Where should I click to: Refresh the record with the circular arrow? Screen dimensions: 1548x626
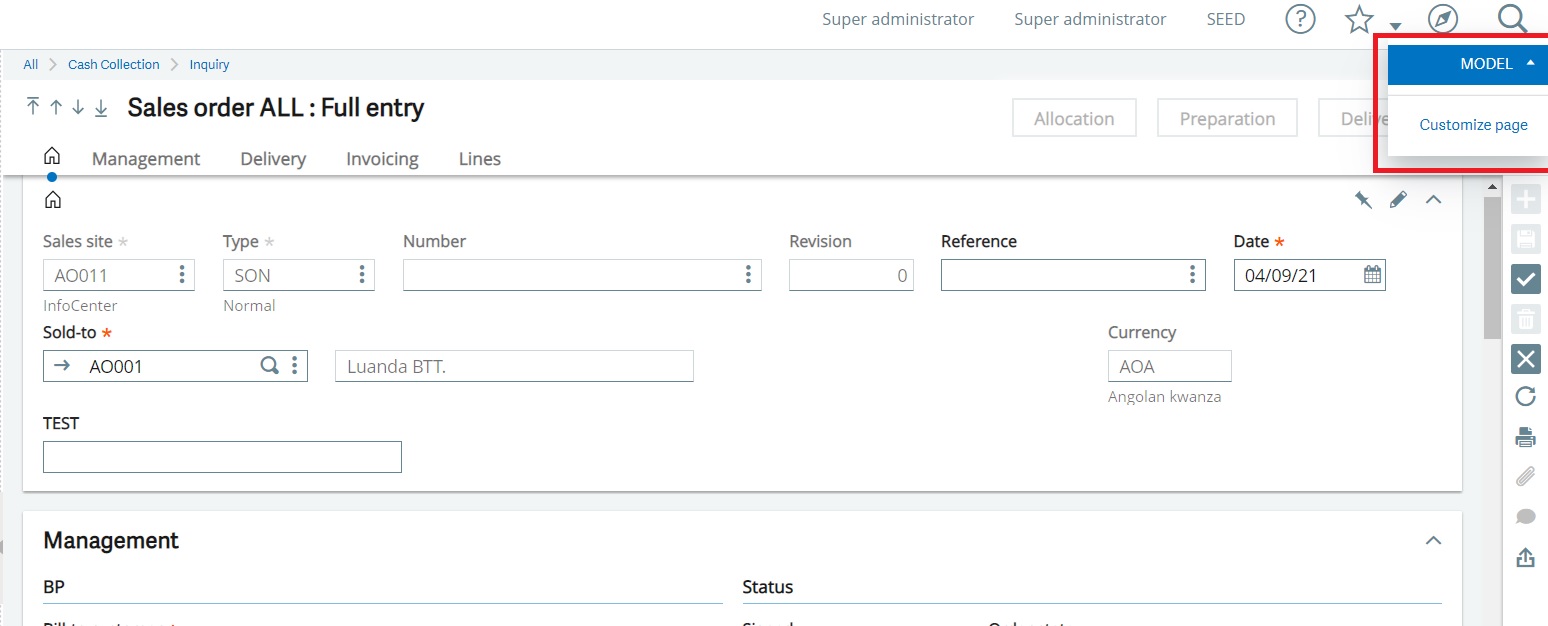1525,396
